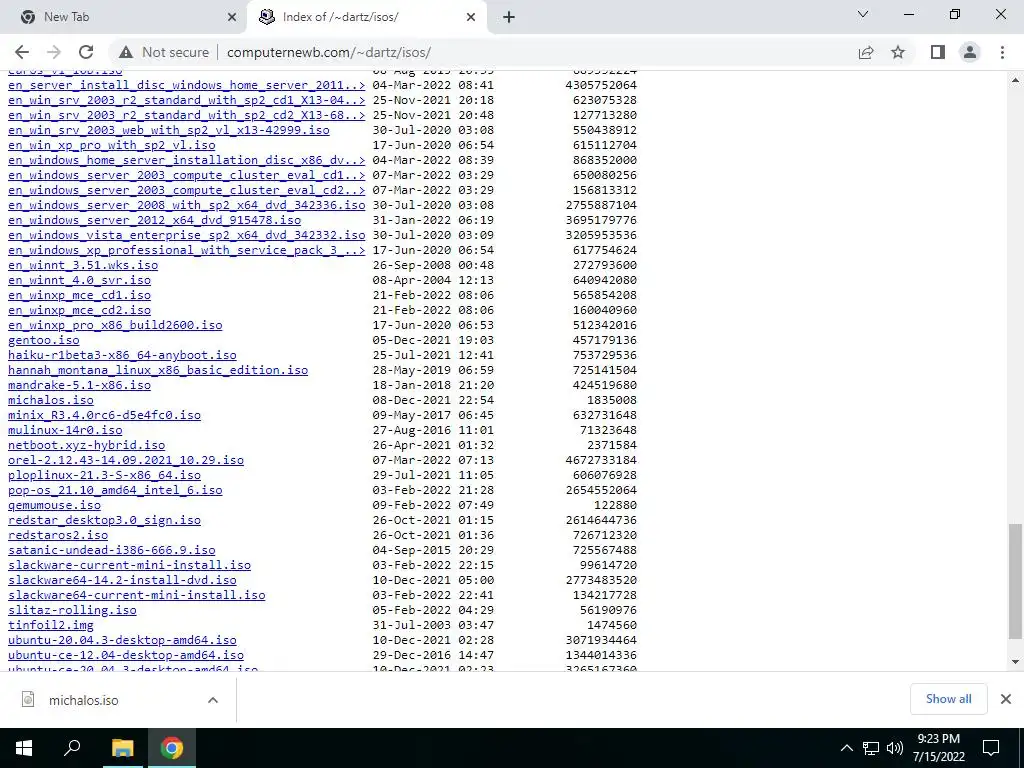Viewport: 1024px width, 768px height.
Task: Click Show all downloads button
Action: pyautogui.click(x=948, y=699)
